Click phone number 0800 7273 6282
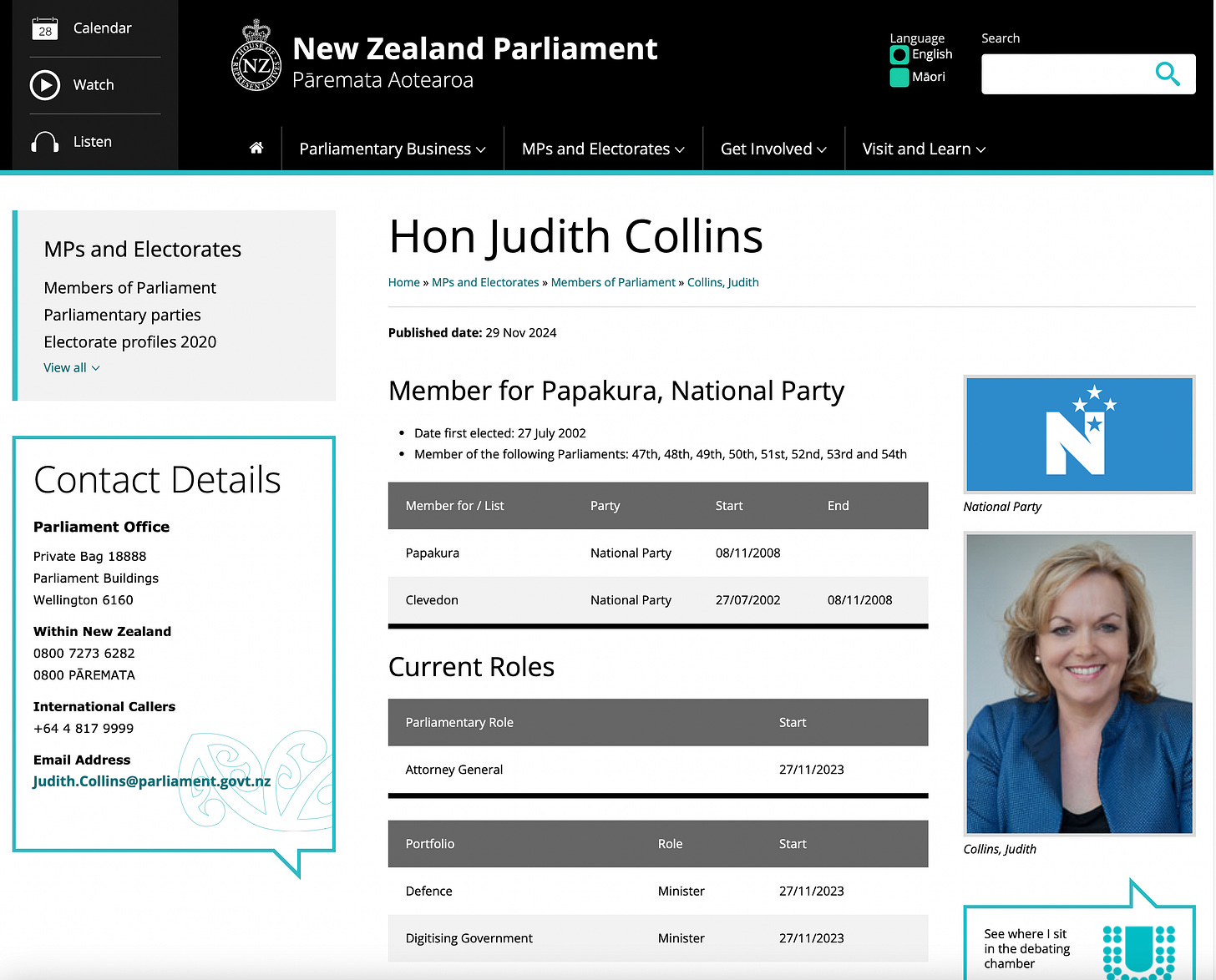Viewport: 1216px width, 980px height. [84, 654]
